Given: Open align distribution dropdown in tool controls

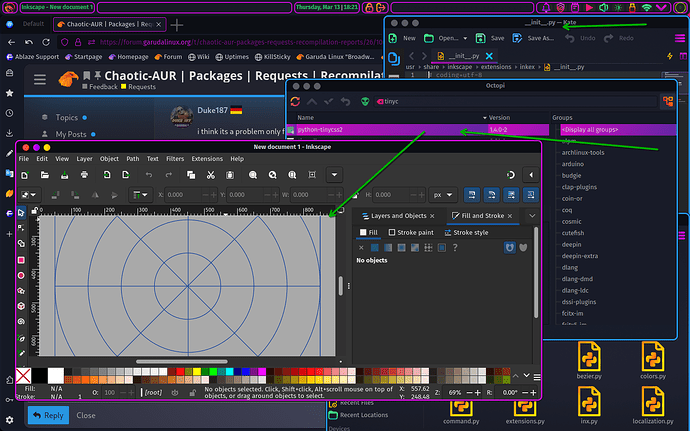Looking at the screenshot, I should click(141, 195).
